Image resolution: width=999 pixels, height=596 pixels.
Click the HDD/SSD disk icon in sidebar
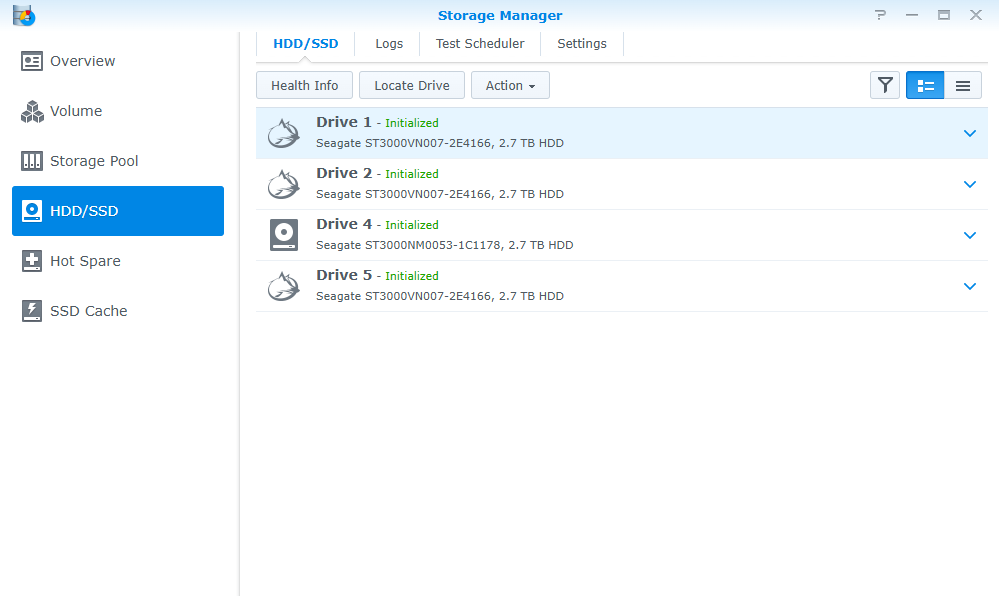pyautogui.click(x=32, y=211)
